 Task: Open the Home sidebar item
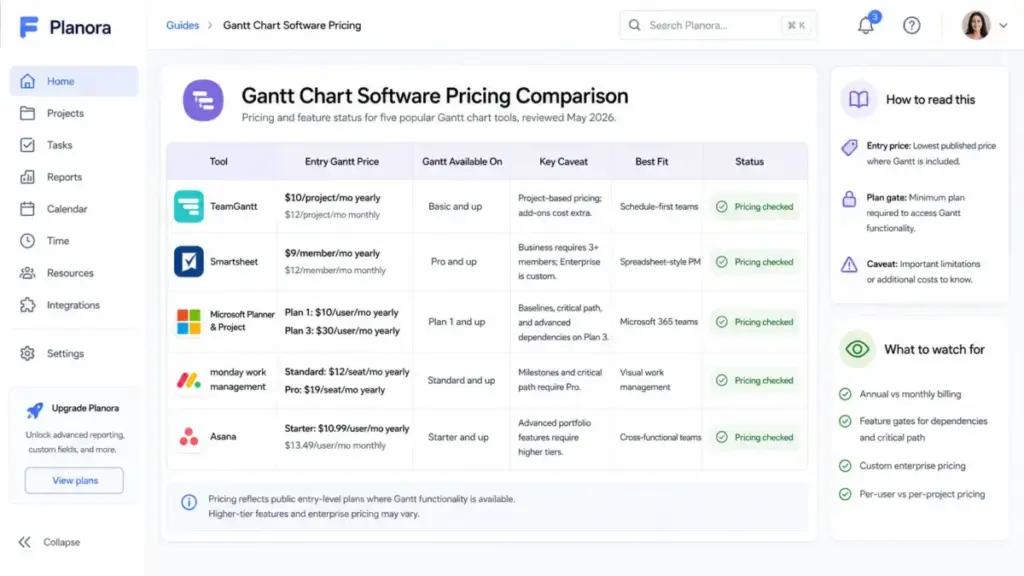pos(74,81)
